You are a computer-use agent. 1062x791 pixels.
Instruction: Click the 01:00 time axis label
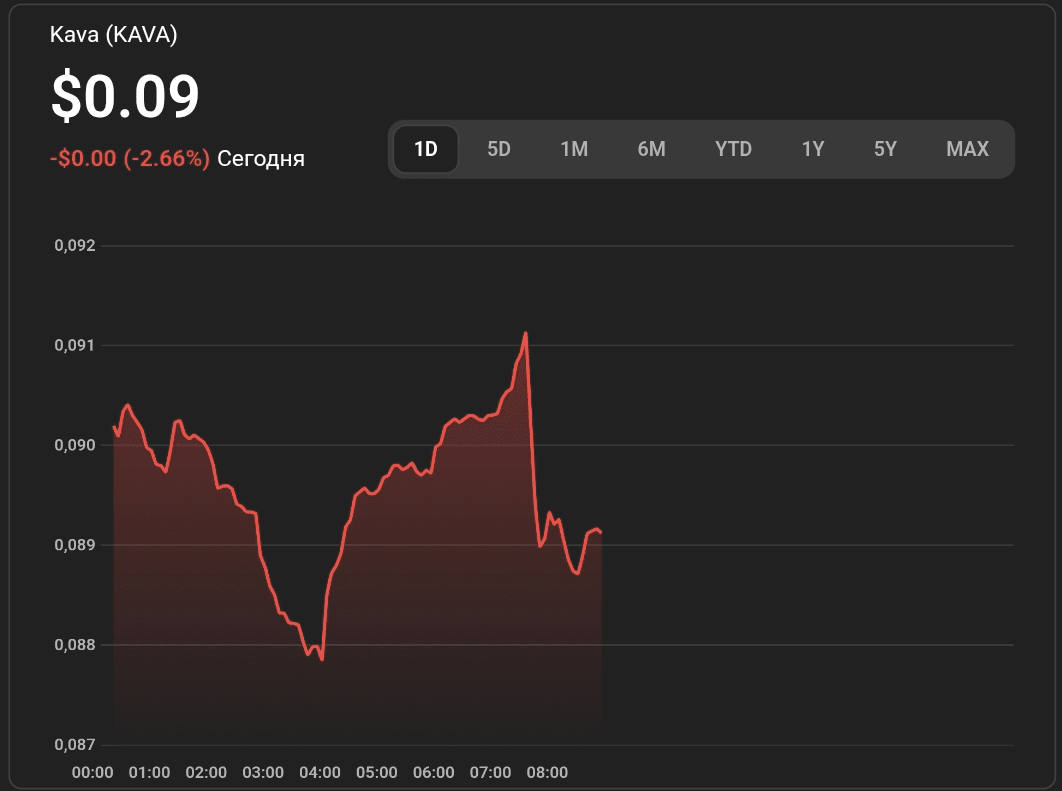click(149, 772)
